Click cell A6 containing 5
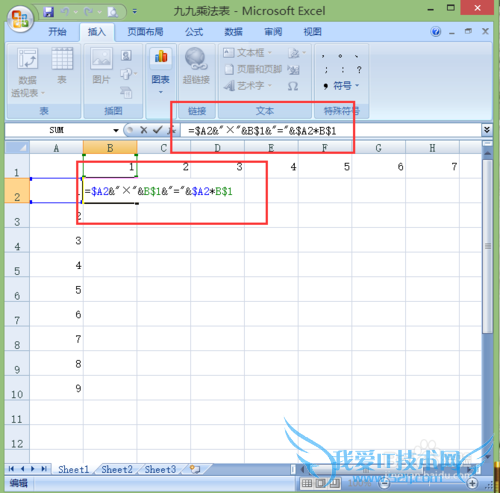This screenshot has width=500, height=493. click(x=56, y=290)
